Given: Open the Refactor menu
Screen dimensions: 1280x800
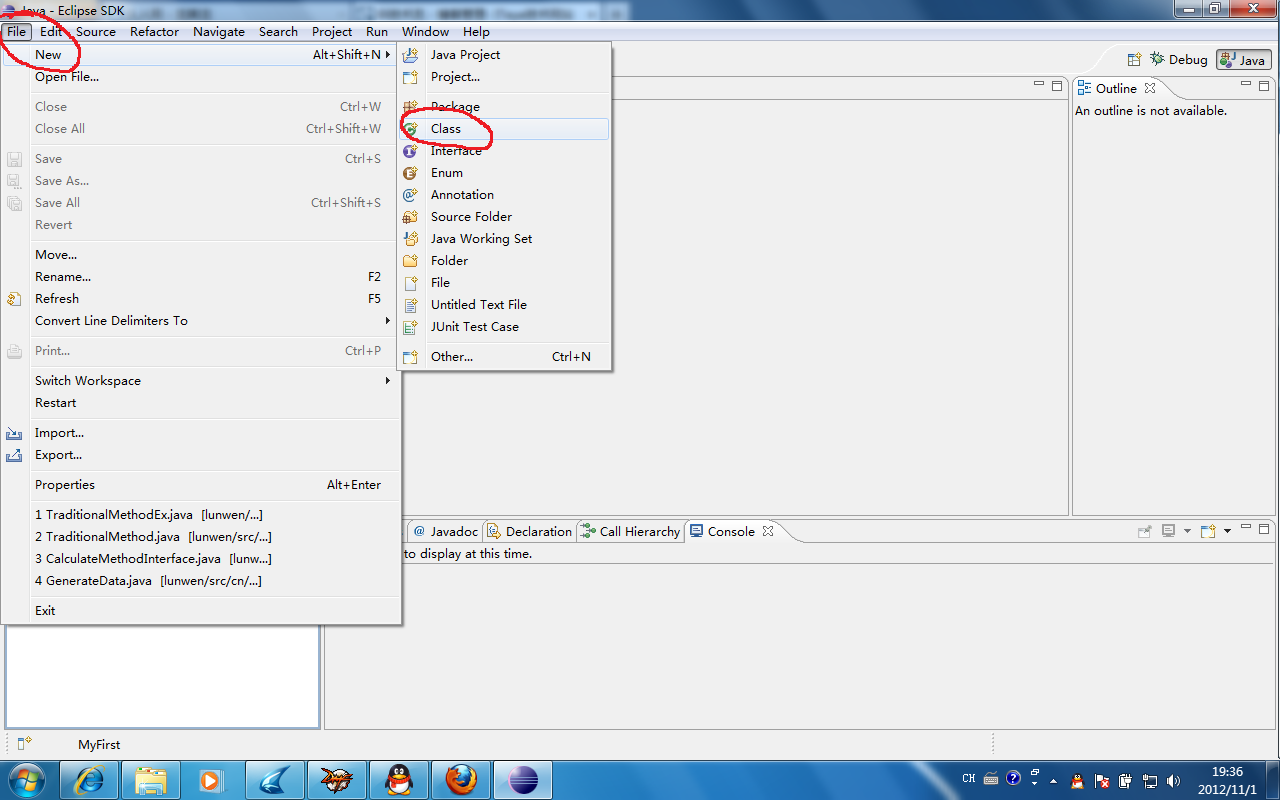Looking at the screenshot, I should (x=155, y=32).
